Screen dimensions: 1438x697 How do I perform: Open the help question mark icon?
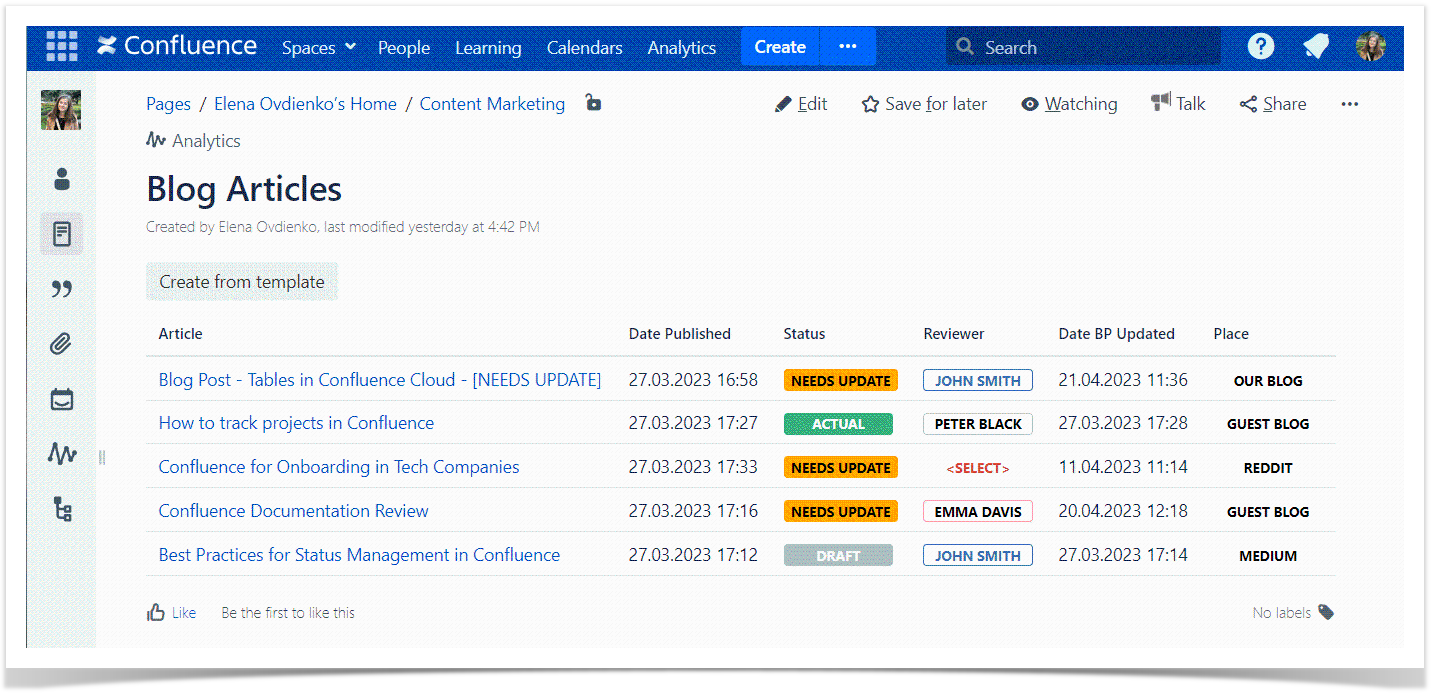coord(1261,46)
